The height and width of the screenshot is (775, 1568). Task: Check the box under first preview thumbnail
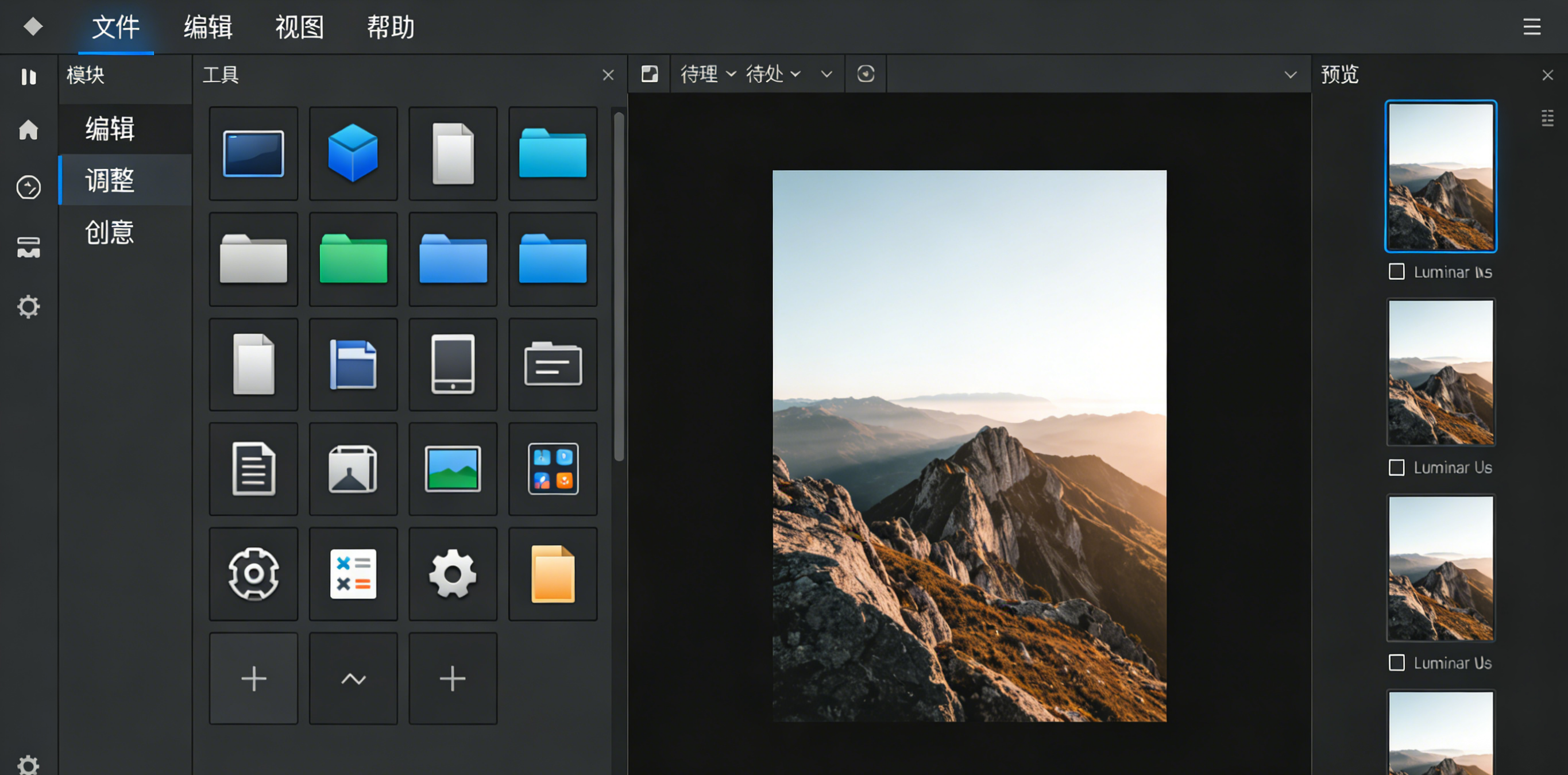point(1397,272)
